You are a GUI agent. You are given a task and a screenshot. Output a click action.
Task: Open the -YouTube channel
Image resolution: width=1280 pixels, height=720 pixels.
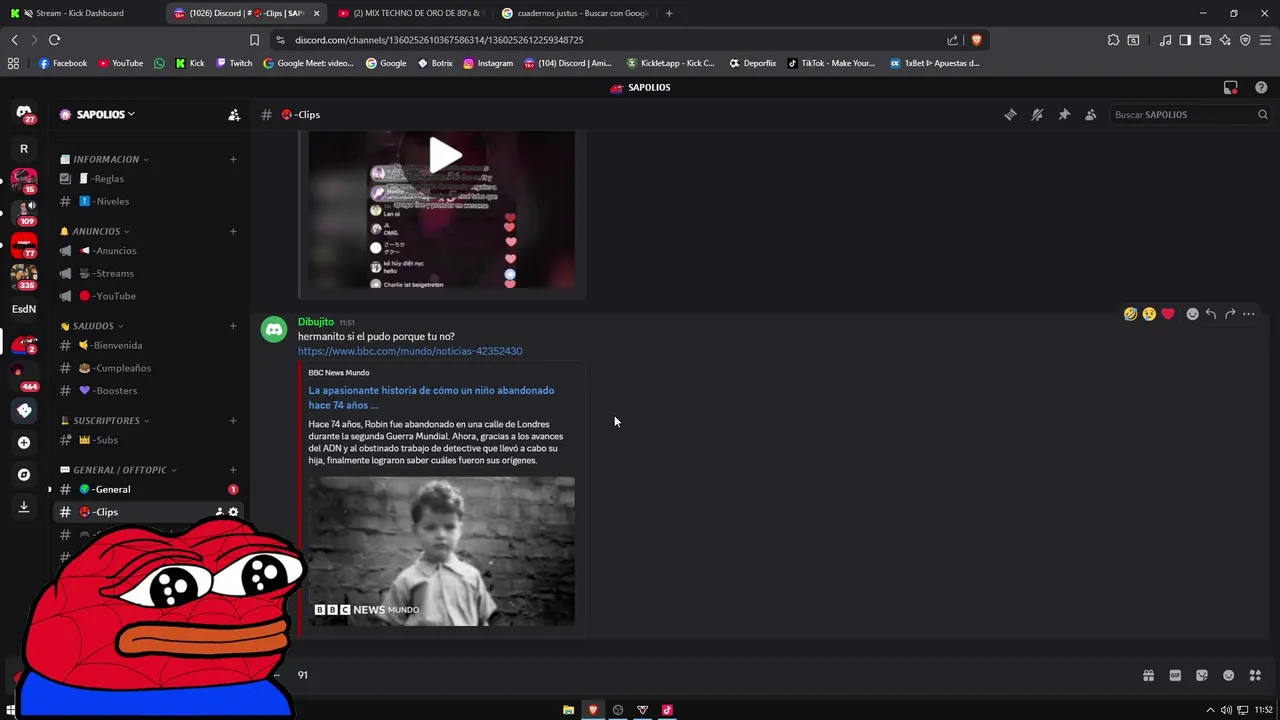(x=148, y=296)
